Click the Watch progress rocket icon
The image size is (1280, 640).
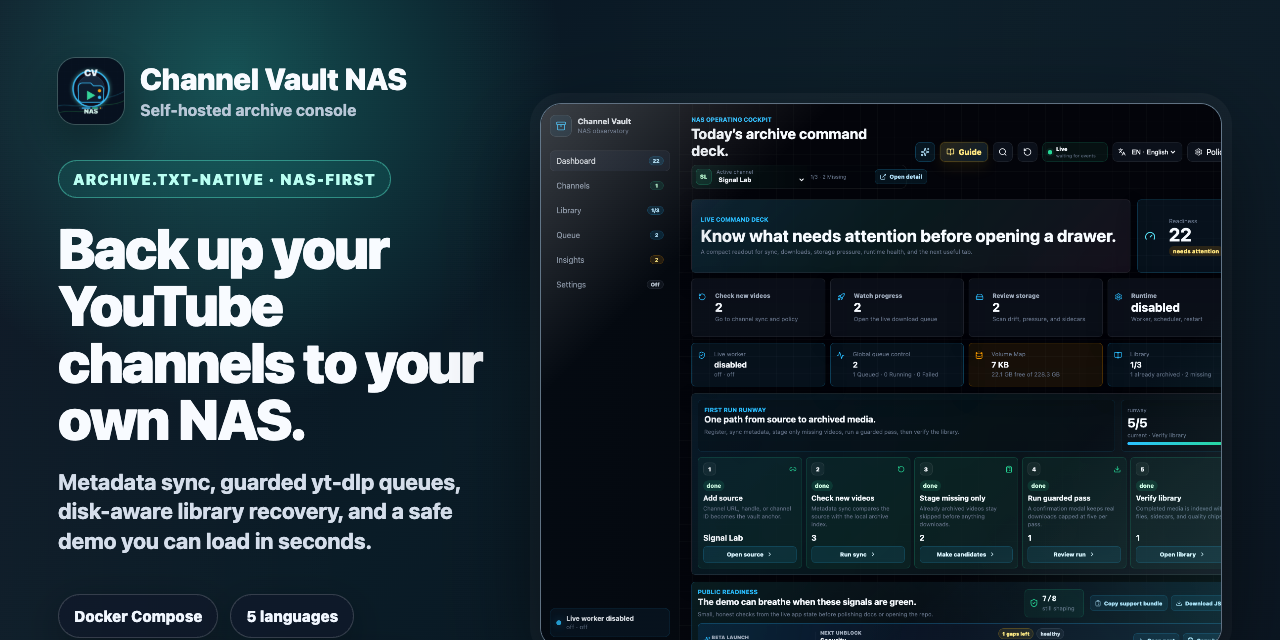(x=841, y=297)
